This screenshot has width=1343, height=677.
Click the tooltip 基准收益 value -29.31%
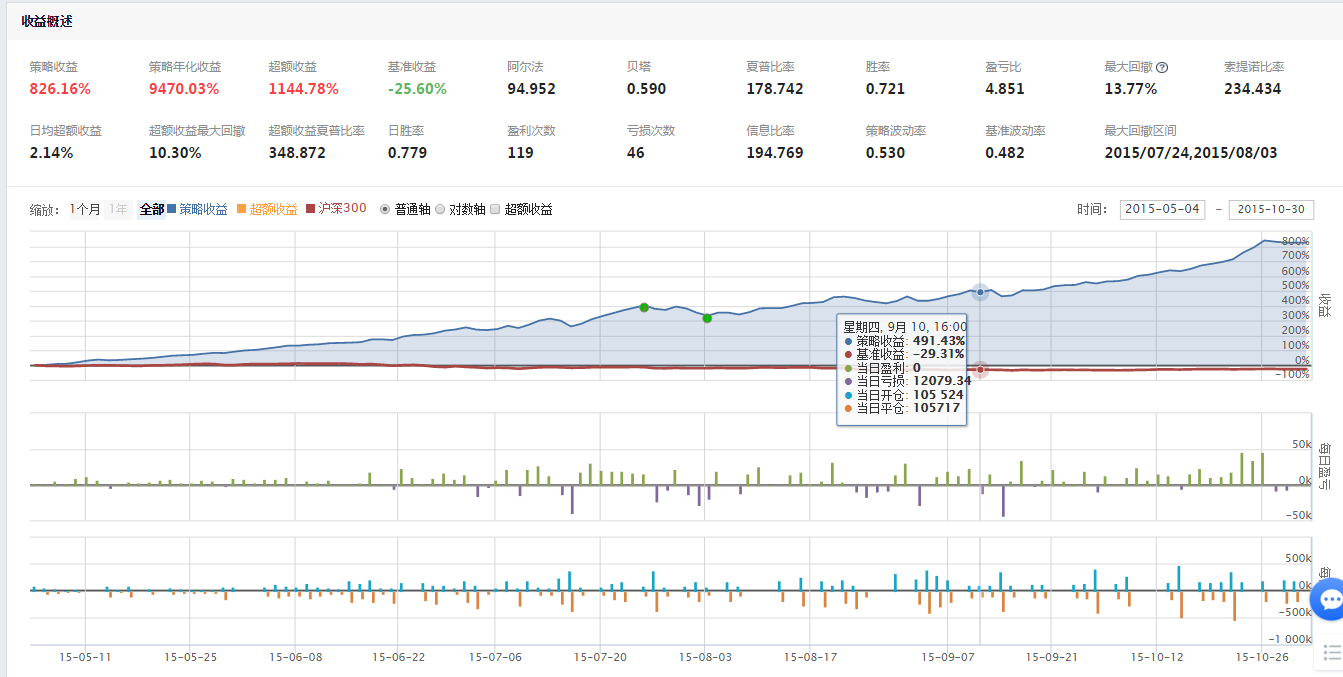pyautogui.click(x=938, y=354)
